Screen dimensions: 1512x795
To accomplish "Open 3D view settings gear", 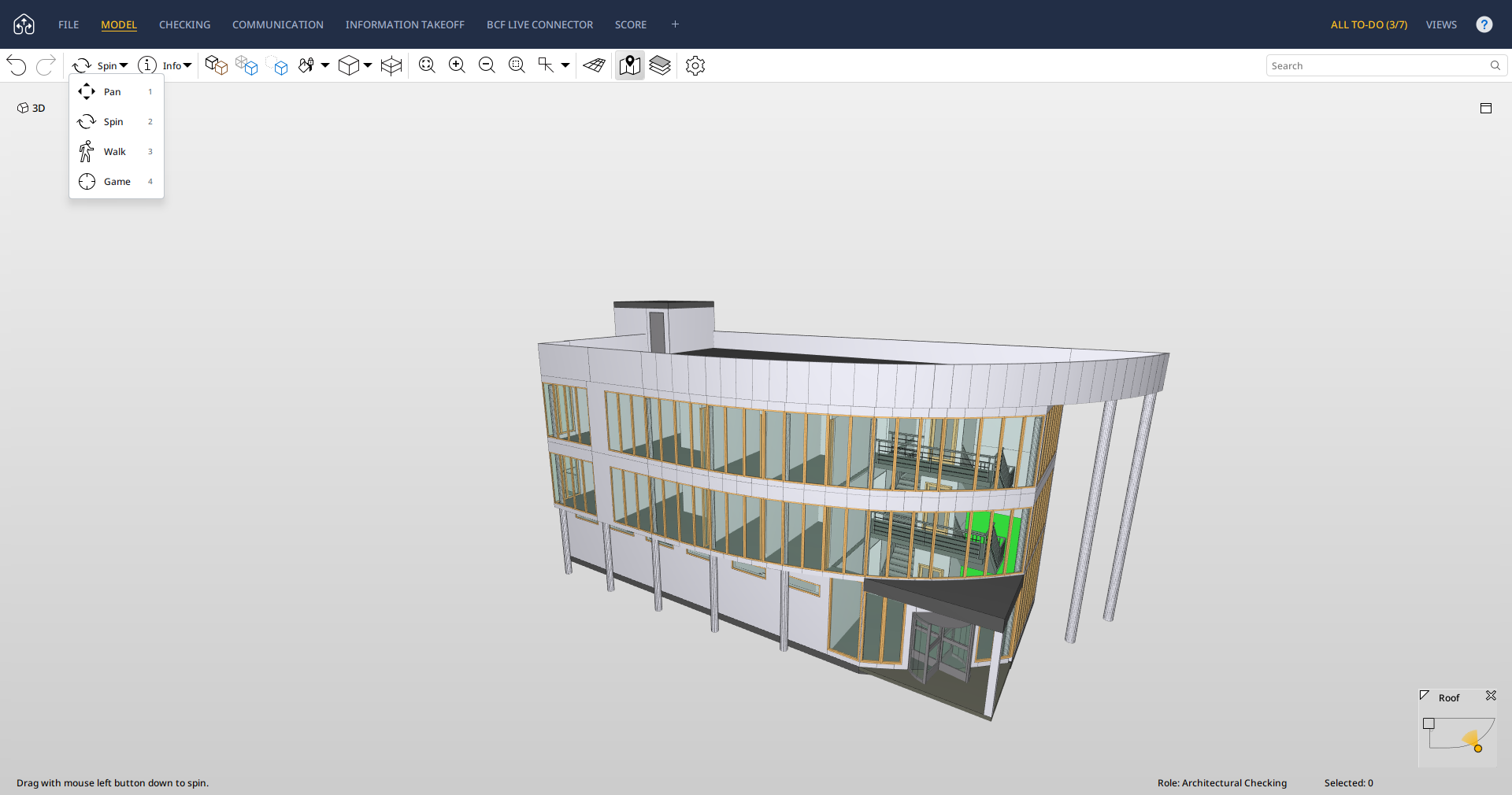I will pos(695,65).
